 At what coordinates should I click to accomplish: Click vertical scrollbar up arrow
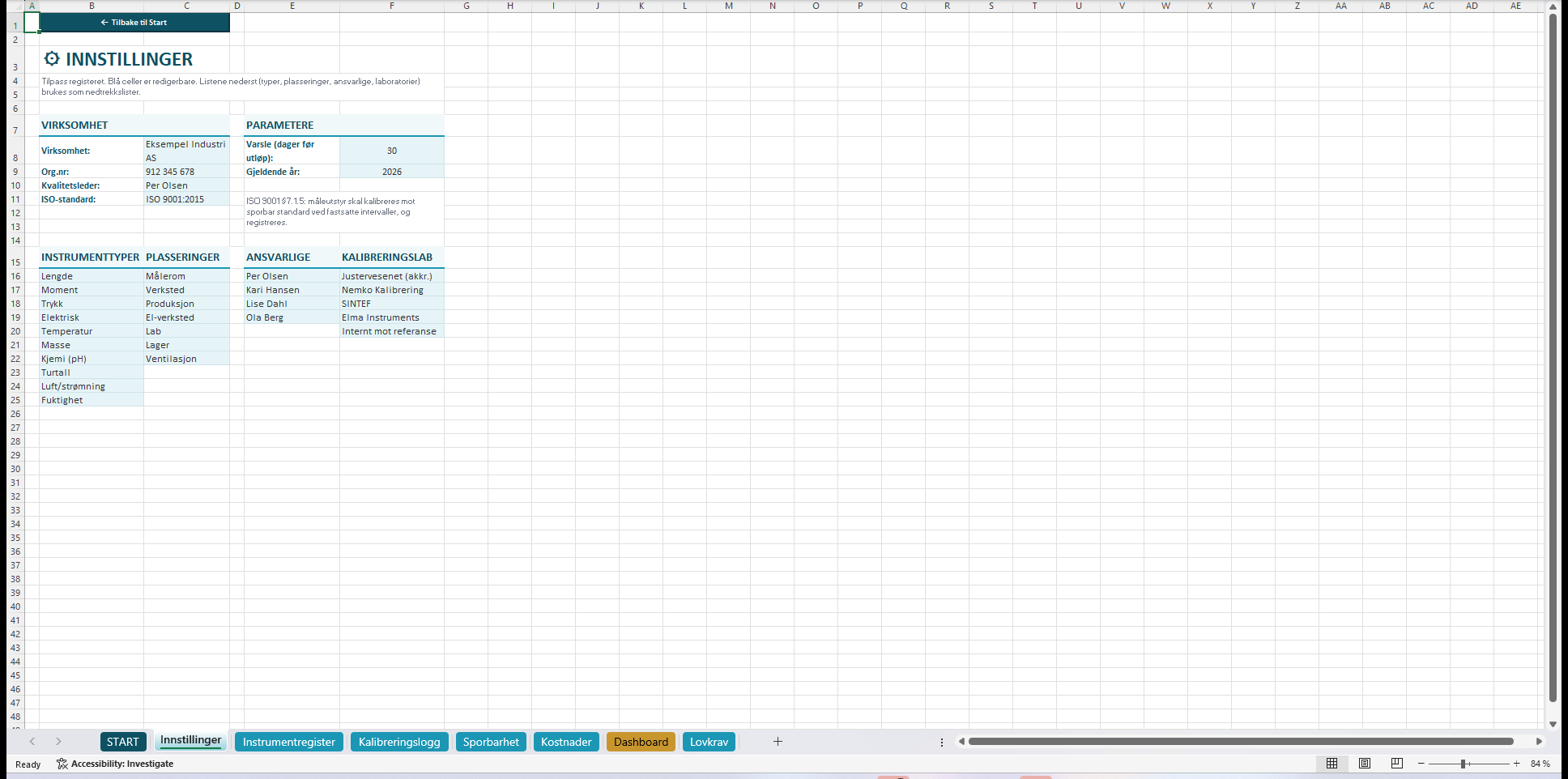[1553, 6]
